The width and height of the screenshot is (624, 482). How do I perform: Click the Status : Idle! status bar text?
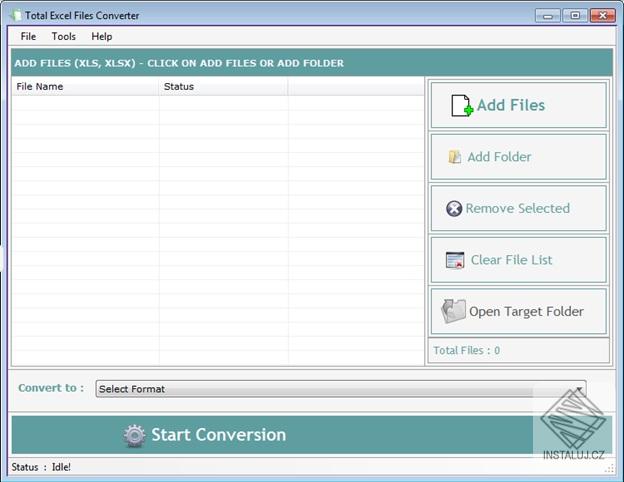click(x=41, y=467)
